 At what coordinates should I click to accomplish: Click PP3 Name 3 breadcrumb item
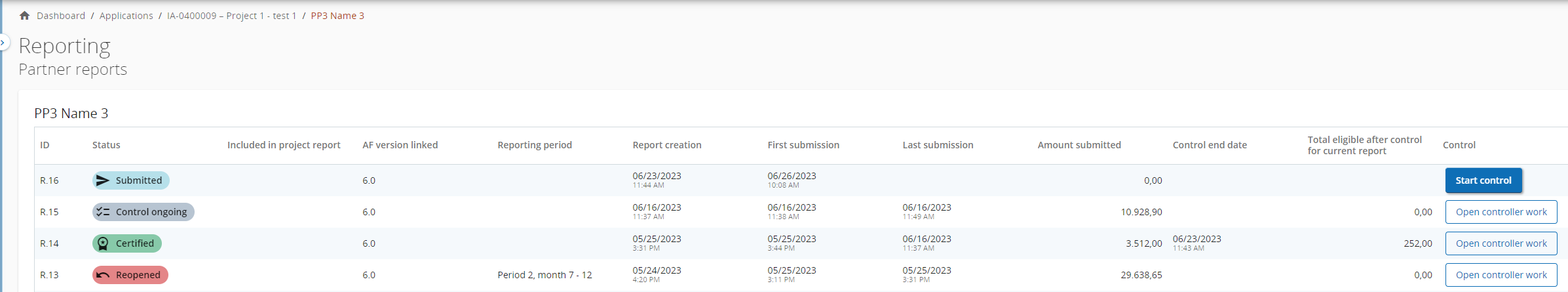coord(337,16)
